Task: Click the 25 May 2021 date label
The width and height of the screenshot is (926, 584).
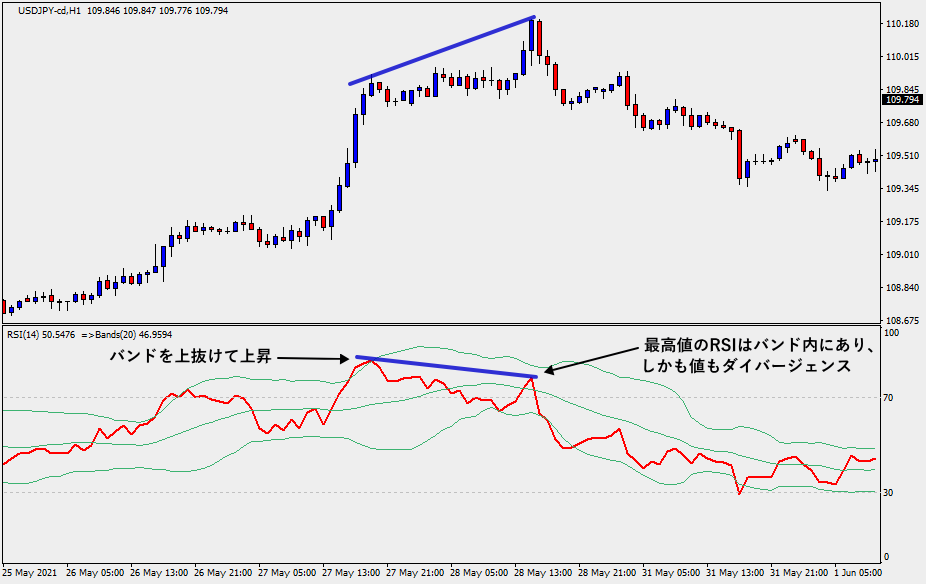Action: point(30,574)
